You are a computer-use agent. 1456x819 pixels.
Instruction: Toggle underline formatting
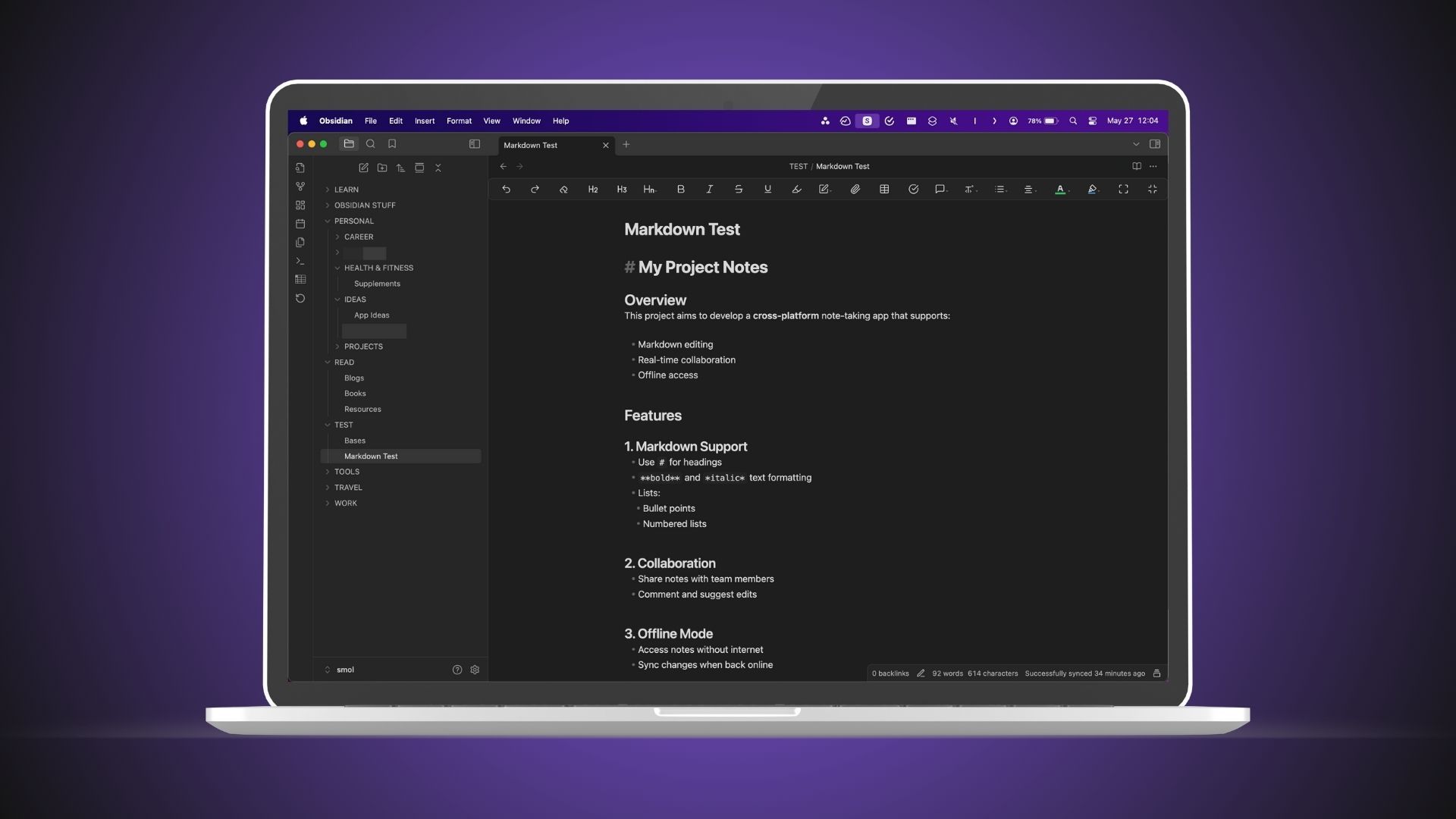(x=767, y=190)
